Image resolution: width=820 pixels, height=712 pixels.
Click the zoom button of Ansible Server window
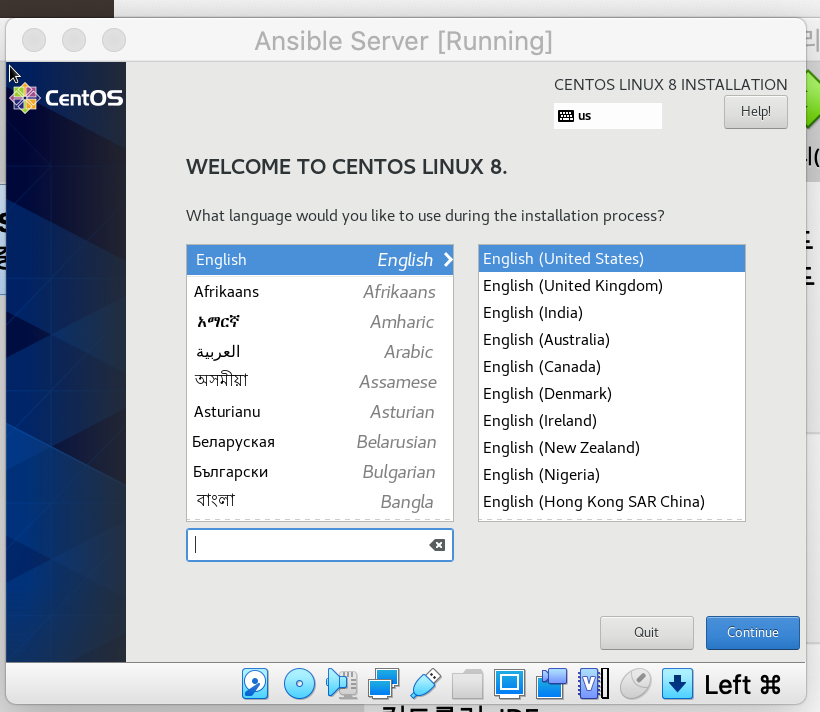113,40
